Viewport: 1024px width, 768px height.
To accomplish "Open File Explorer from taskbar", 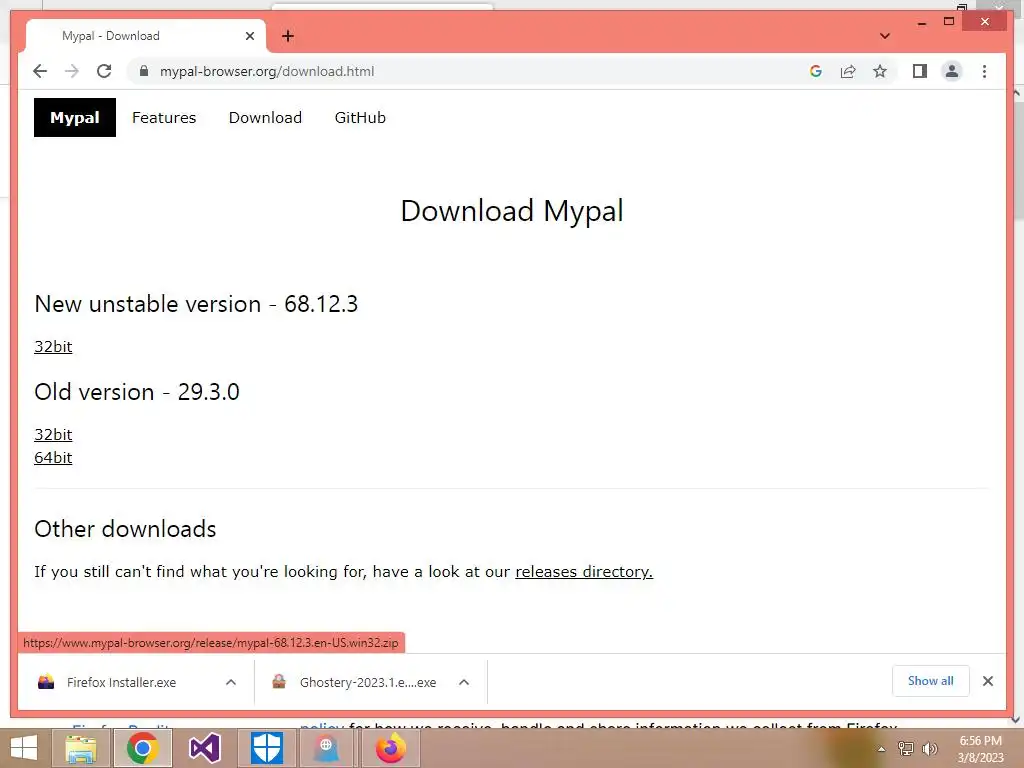I will point(81,748).
